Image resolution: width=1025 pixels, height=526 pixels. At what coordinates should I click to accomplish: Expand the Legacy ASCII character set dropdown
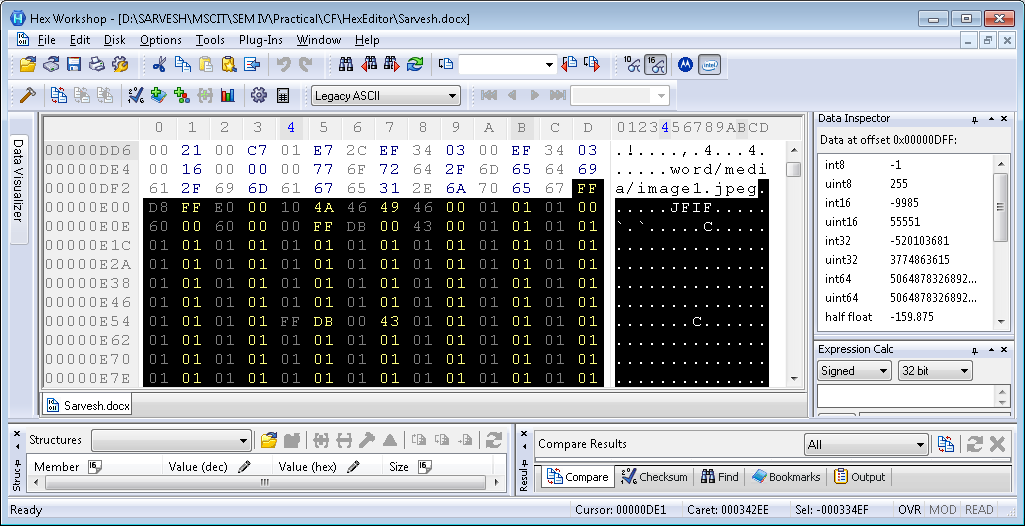click(451, 96)
